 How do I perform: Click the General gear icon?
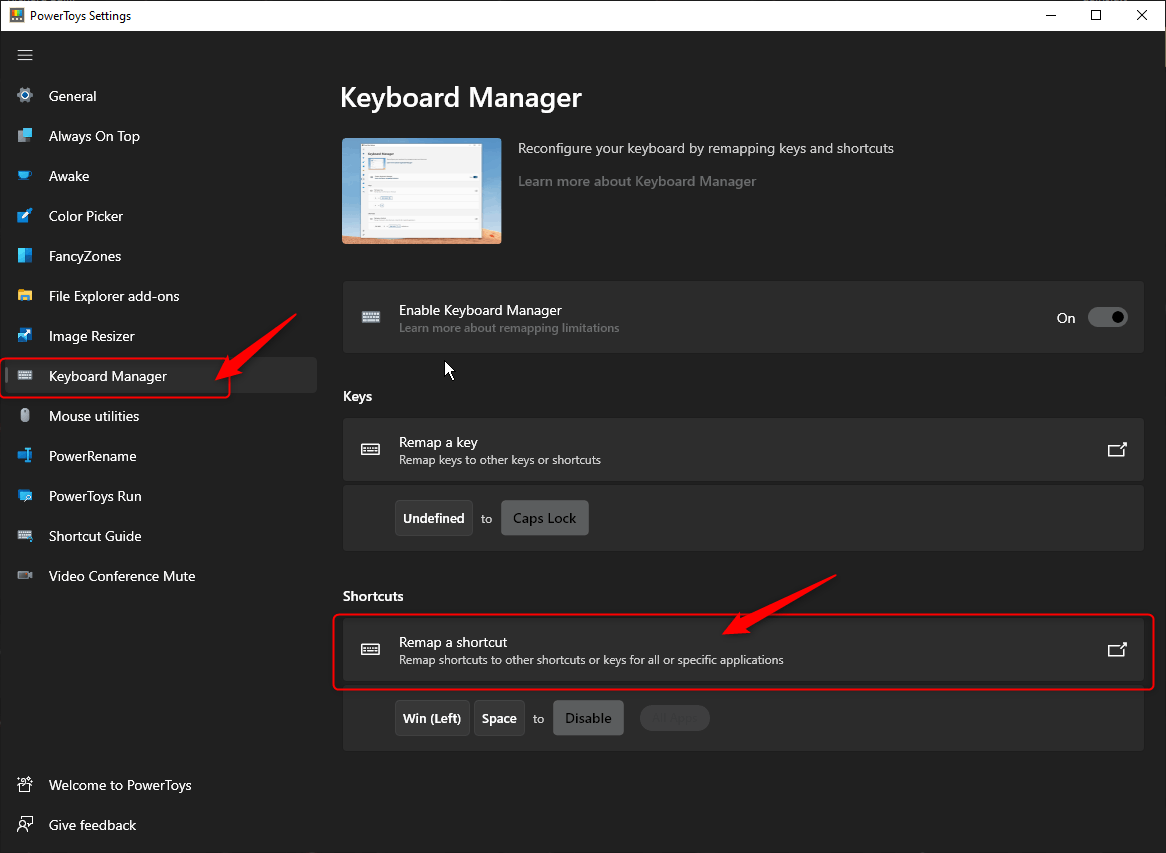coord(25,95)
